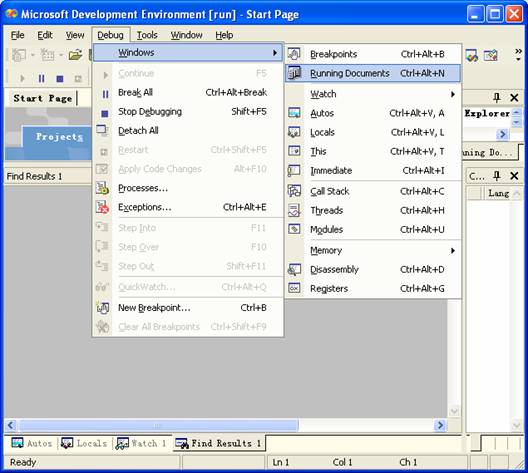Click the horizontal scrollbar thumb in Find Results
Image resolution: width=528 pixels, height=473 pixels.
point(159,425)
